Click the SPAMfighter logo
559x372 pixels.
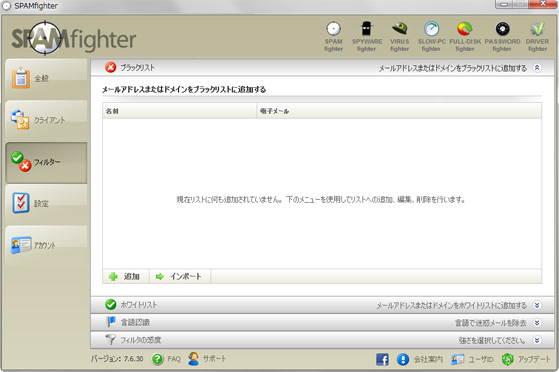tap(73, 38)
